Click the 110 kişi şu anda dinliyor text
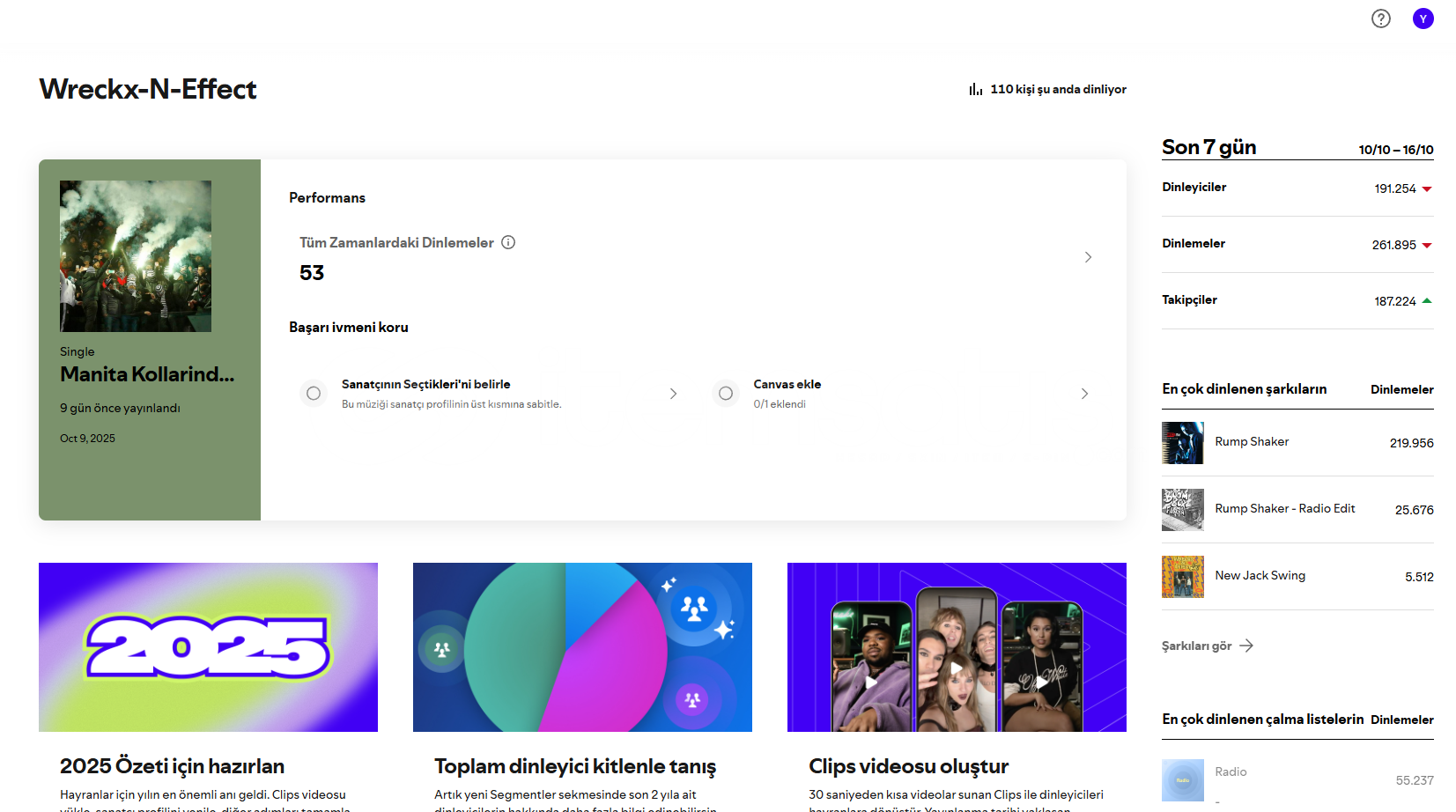This screenshot has height=812, width=1456. pyautogui.click(x=1058, y=89)
